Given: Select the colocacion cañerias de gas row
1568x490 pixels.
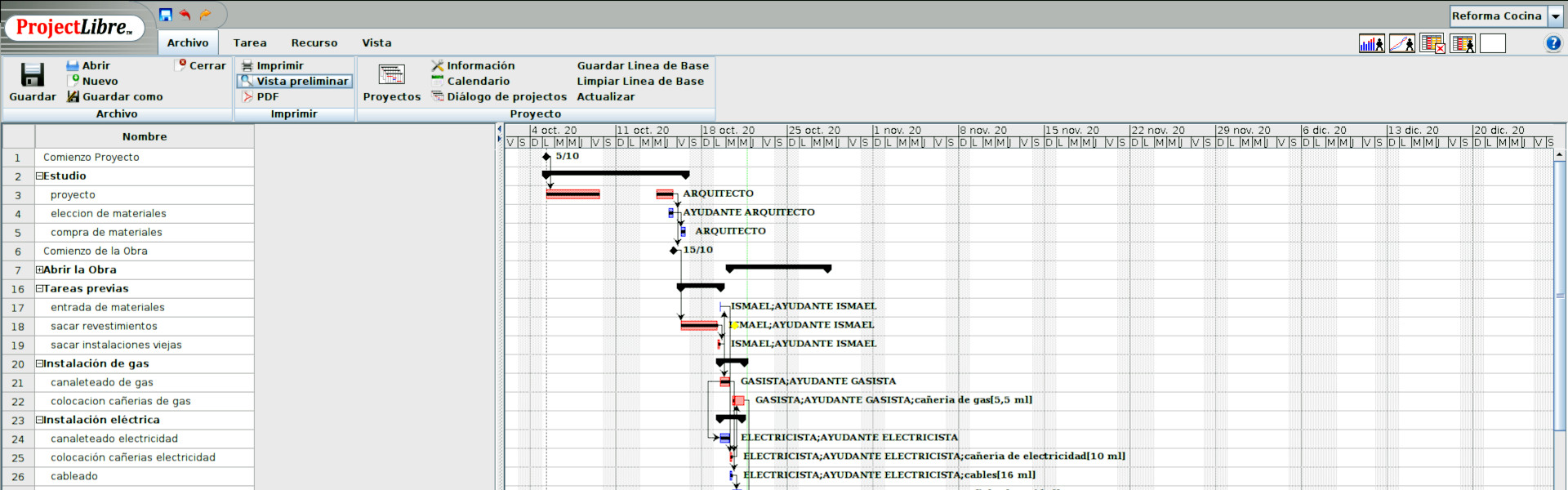Looking at the screenshot, I should coord(145,401).
